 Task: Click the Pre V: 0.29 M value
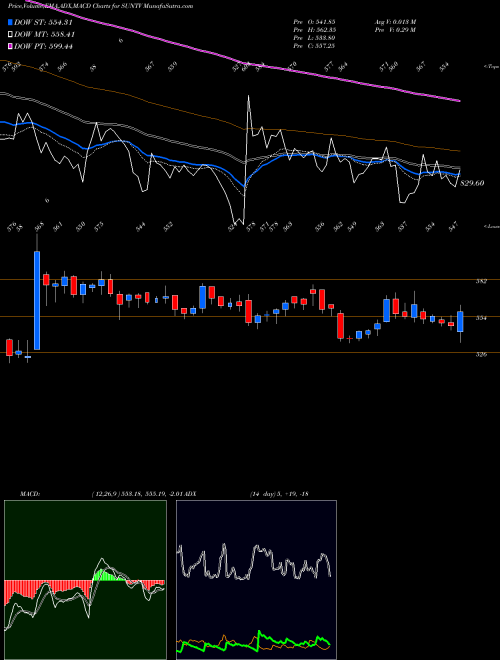395,30
